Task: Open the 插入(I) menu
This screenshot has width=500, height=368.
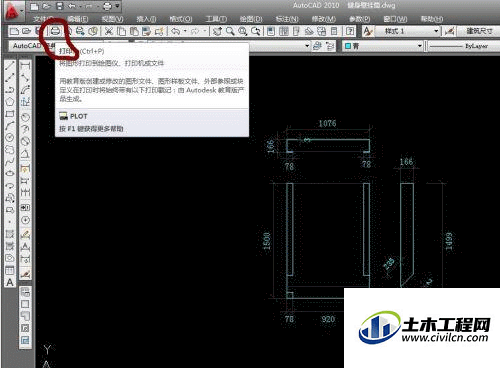Action: click(146, 19)
